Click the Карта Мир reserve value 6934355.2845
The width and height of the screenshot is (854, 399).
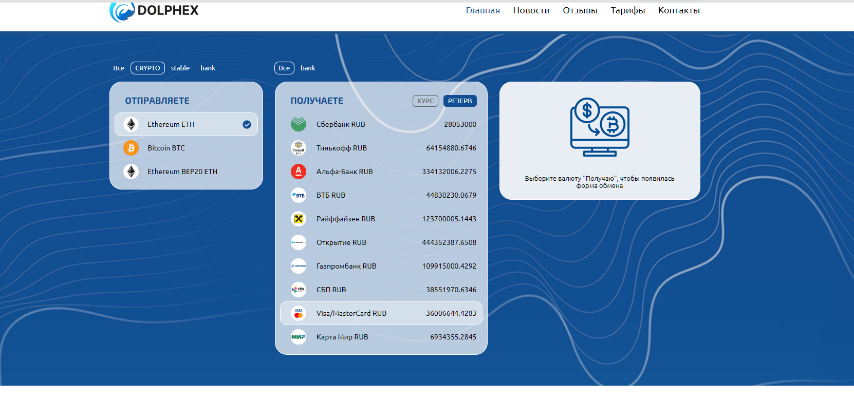pos(453,337)
